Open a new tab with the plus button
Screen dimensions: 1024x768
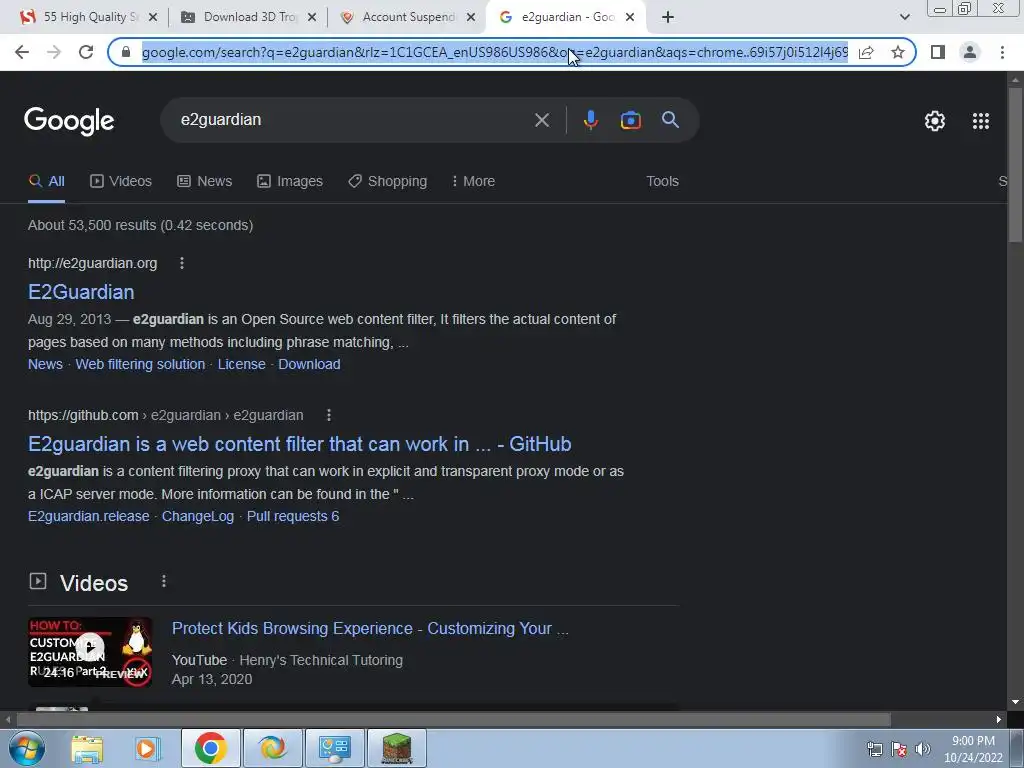click(667, 17)
